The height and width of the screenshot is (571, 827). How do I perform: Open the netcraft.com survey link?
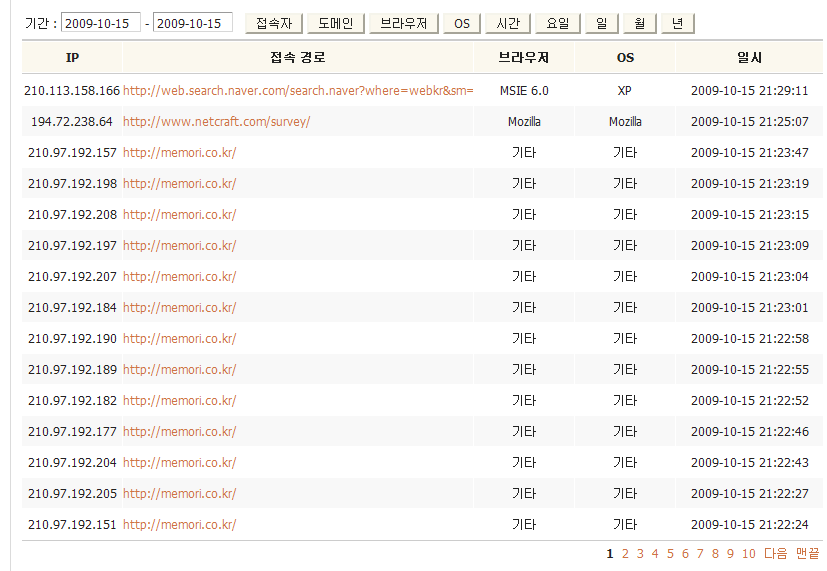click(x=216, y=122)
